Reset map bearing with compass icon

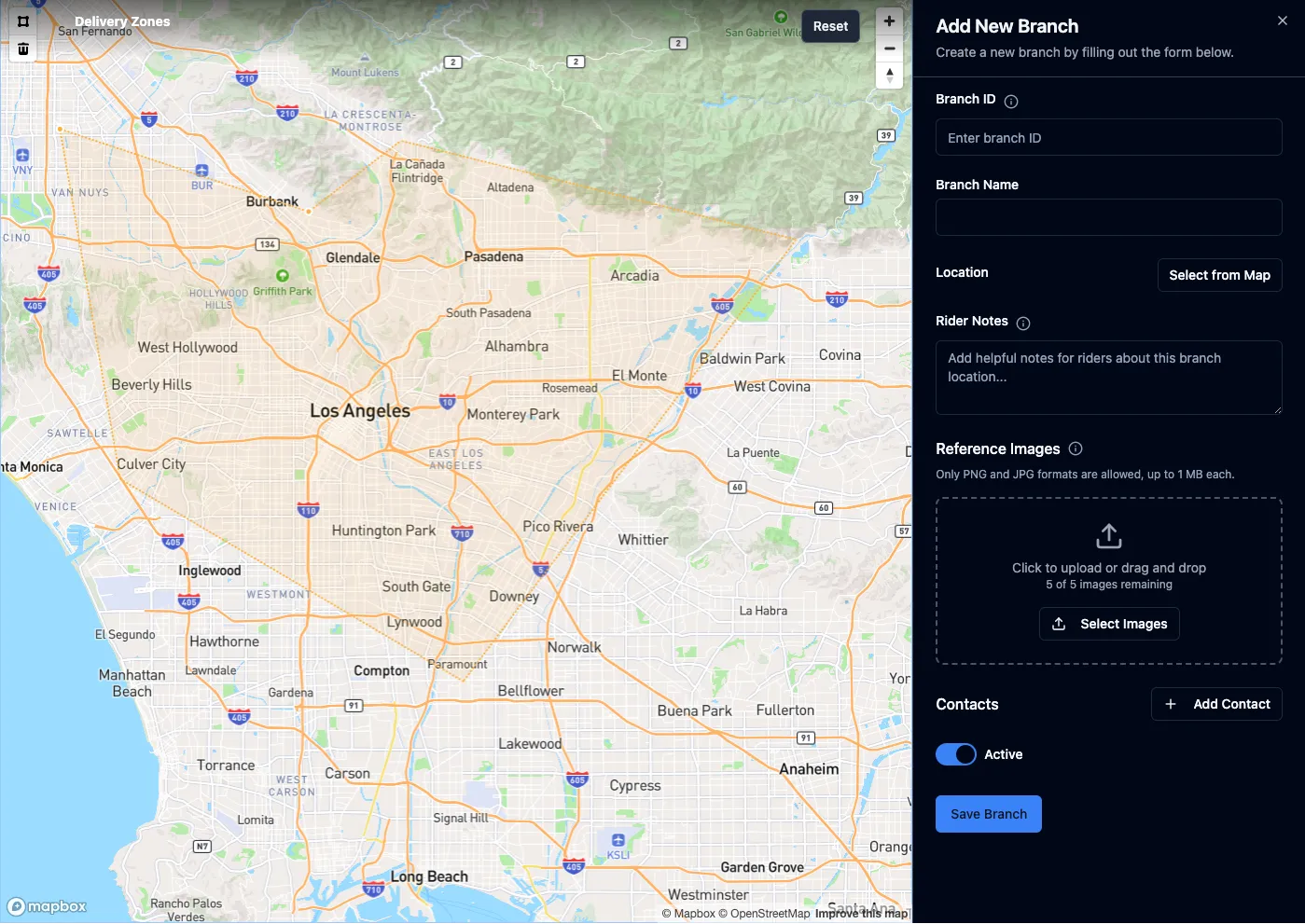pos(889,76)
